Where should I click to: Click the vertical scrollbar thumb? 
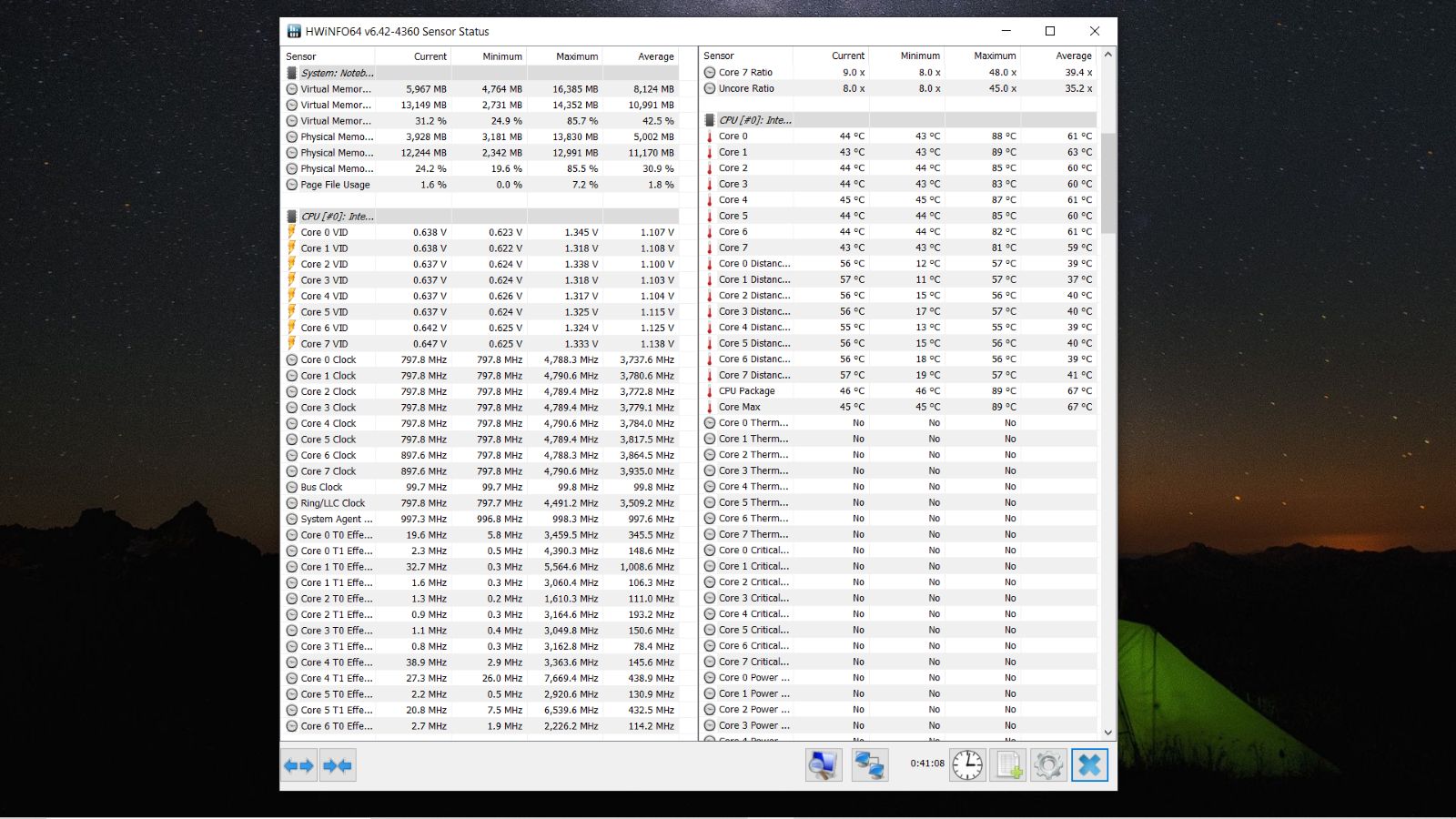pyautogui.click(x=1107, y=183)
